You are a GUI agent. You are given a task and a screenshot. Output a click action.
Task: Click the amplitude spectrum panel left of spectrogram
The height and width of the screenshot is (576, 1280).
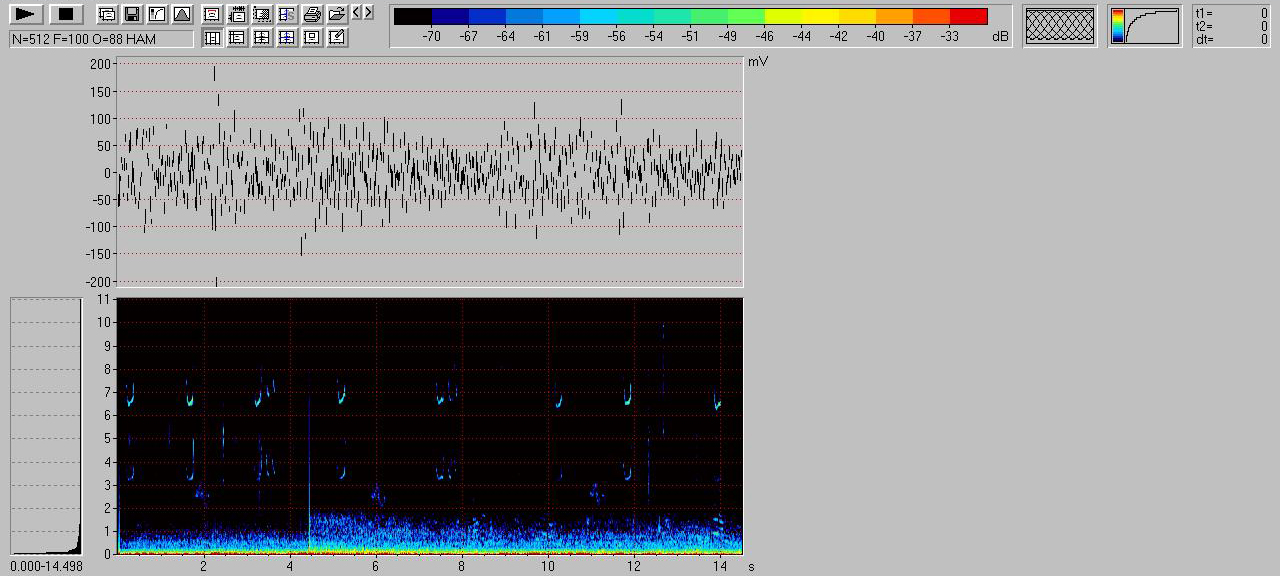coord(45,425)
